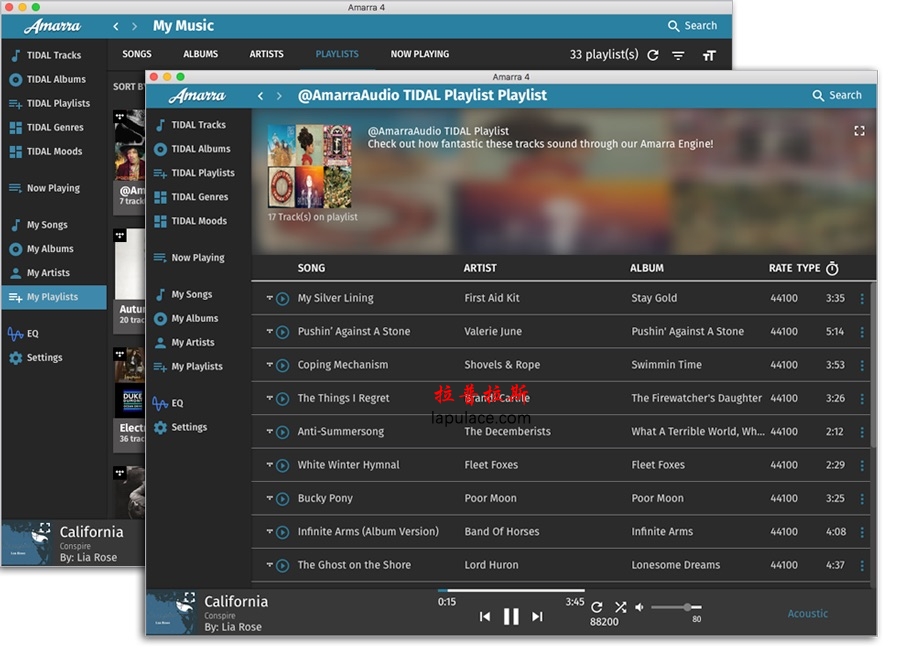Go back to the previous track

click(485, 617)
